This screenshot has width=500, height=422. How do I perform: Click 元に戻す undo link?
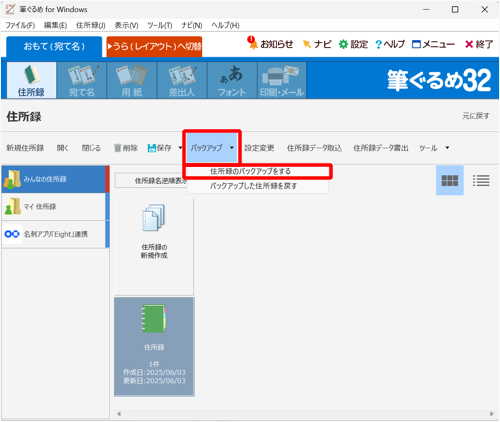[x=476, y=116]
